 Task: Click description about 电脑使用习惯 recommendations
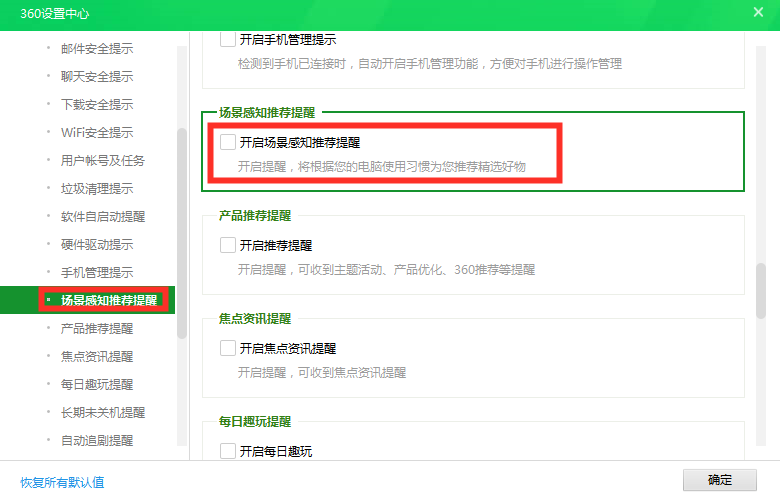pos(382,166)
